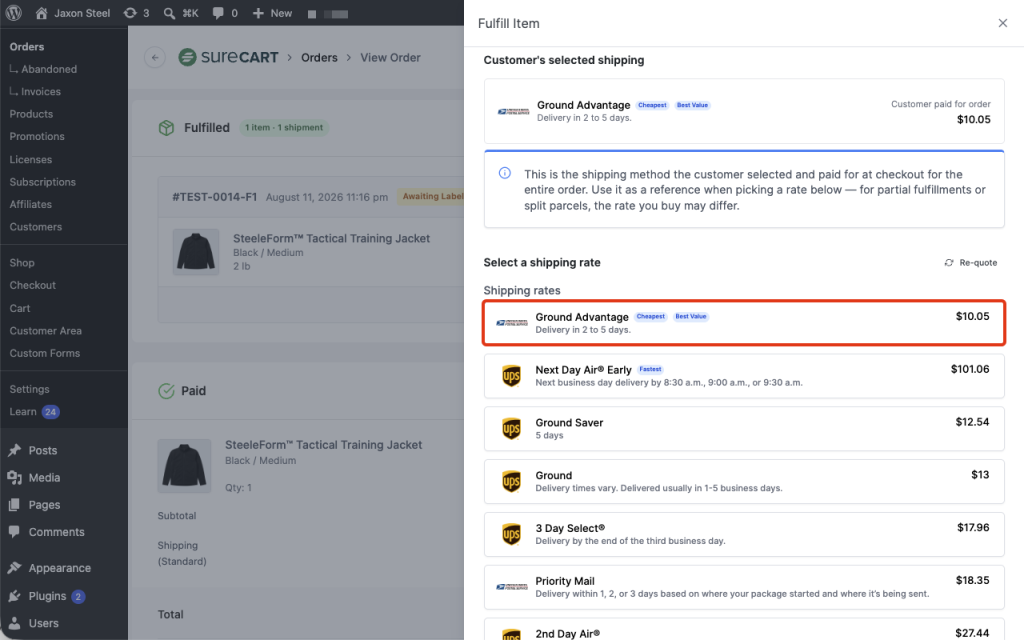This screenshot has width=1024, height=640.
Task: Click the WordPress logo in admin bar
Action: (14, 13)
